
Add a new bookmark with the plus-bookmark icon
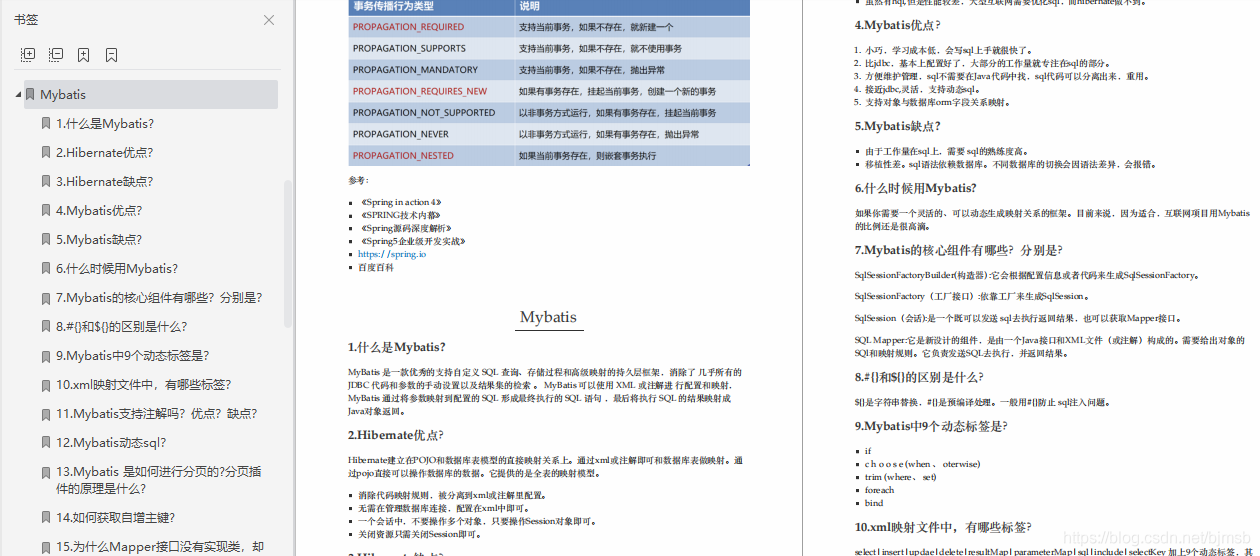[84, 55]
